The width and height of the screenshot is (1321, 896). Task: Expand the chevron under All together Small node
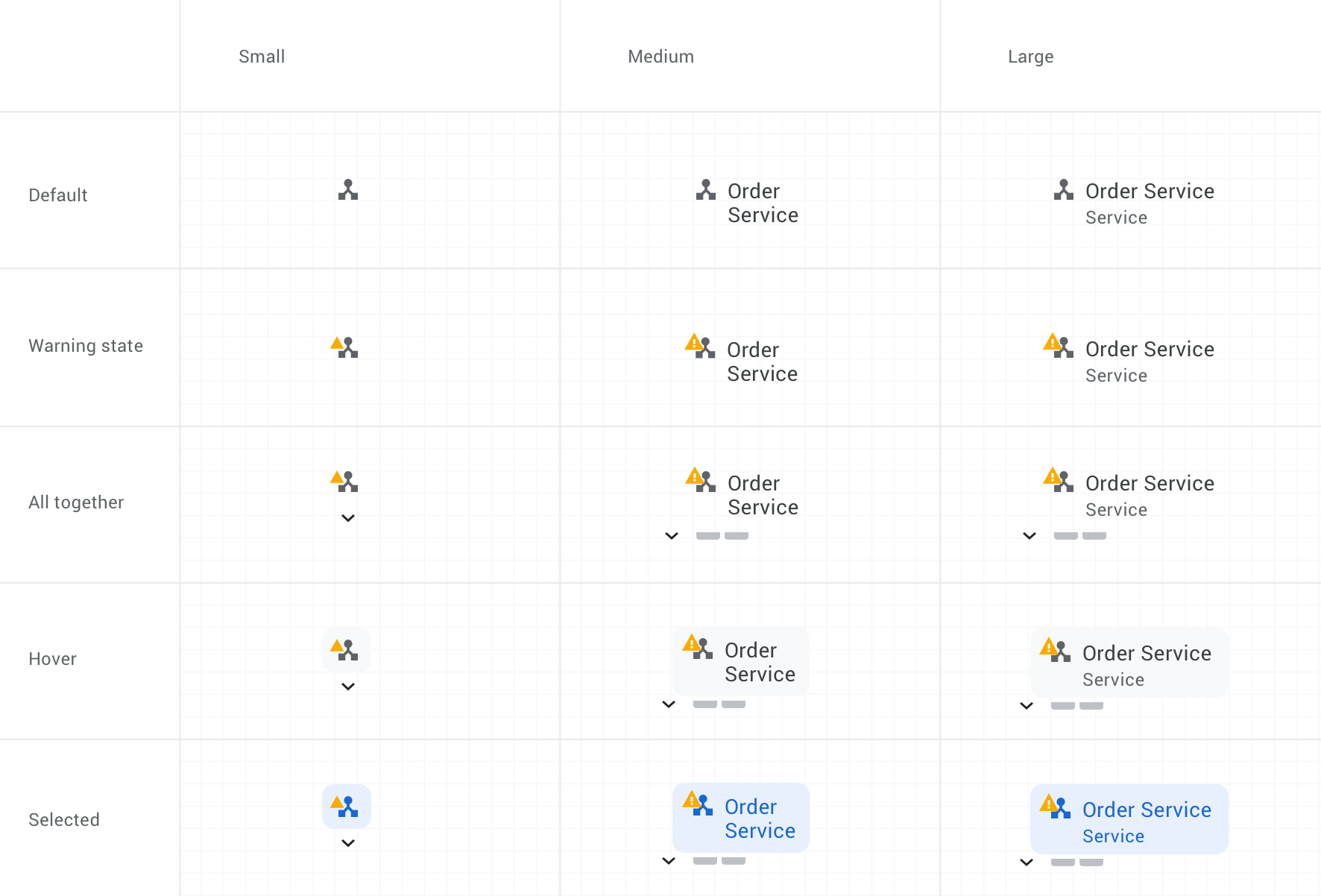coord(347,517)
